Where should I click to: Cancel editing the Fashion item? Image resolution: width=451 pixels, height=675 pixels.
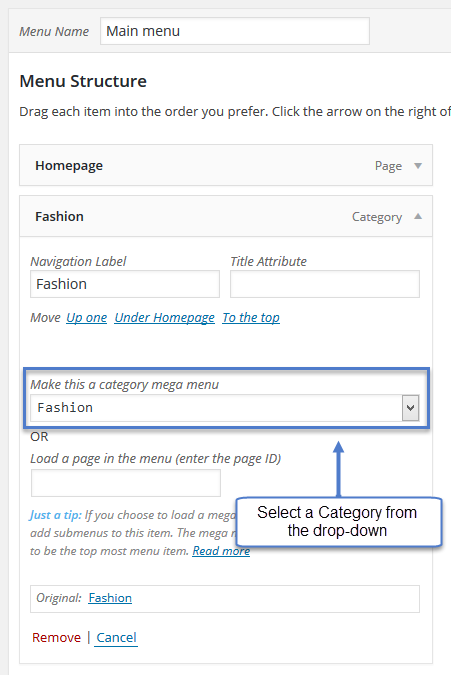coord(116,638)
